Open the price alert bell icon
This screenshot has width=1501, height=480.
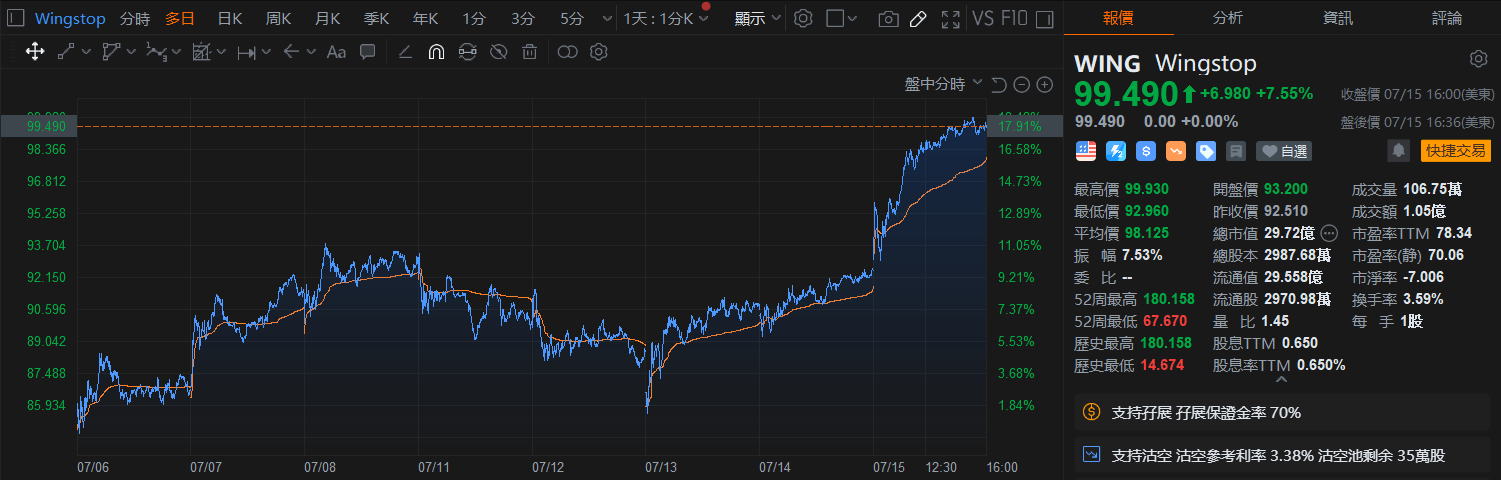tap(1398, 151)
